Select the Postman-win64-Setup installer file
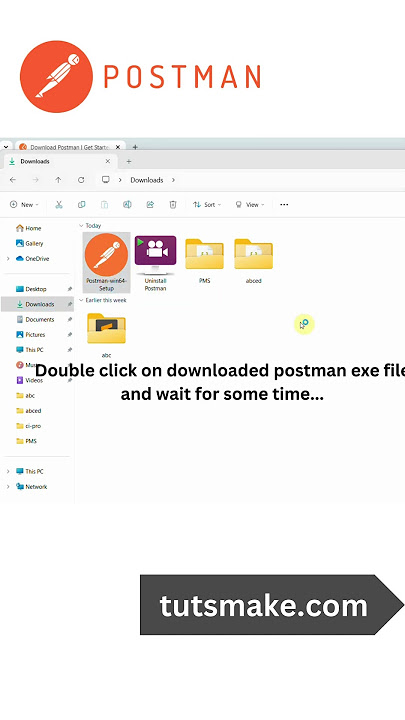 [x=106, y=262]
